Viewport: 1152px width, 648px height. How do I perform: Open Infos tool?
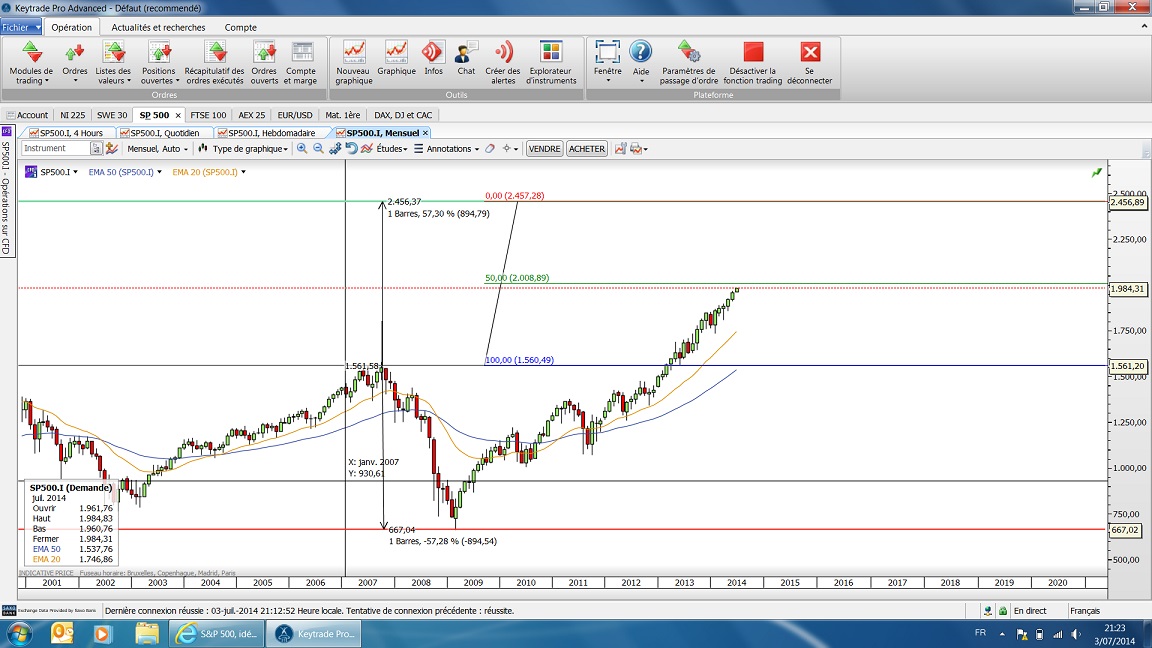pyautogui.click(x=433, y=59)
